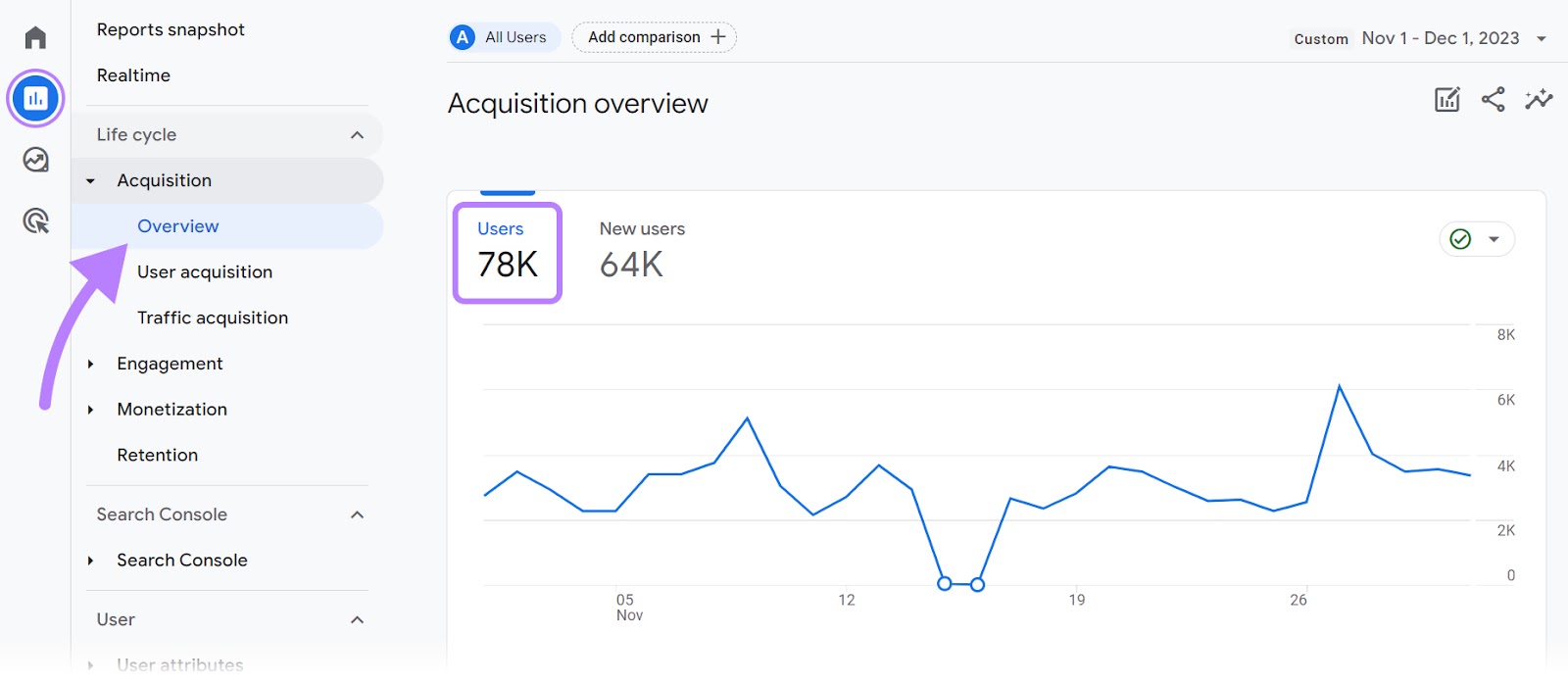Click the Add comparison button
This screenshot has width=1568, height=684.
click(x=655, y=37)
